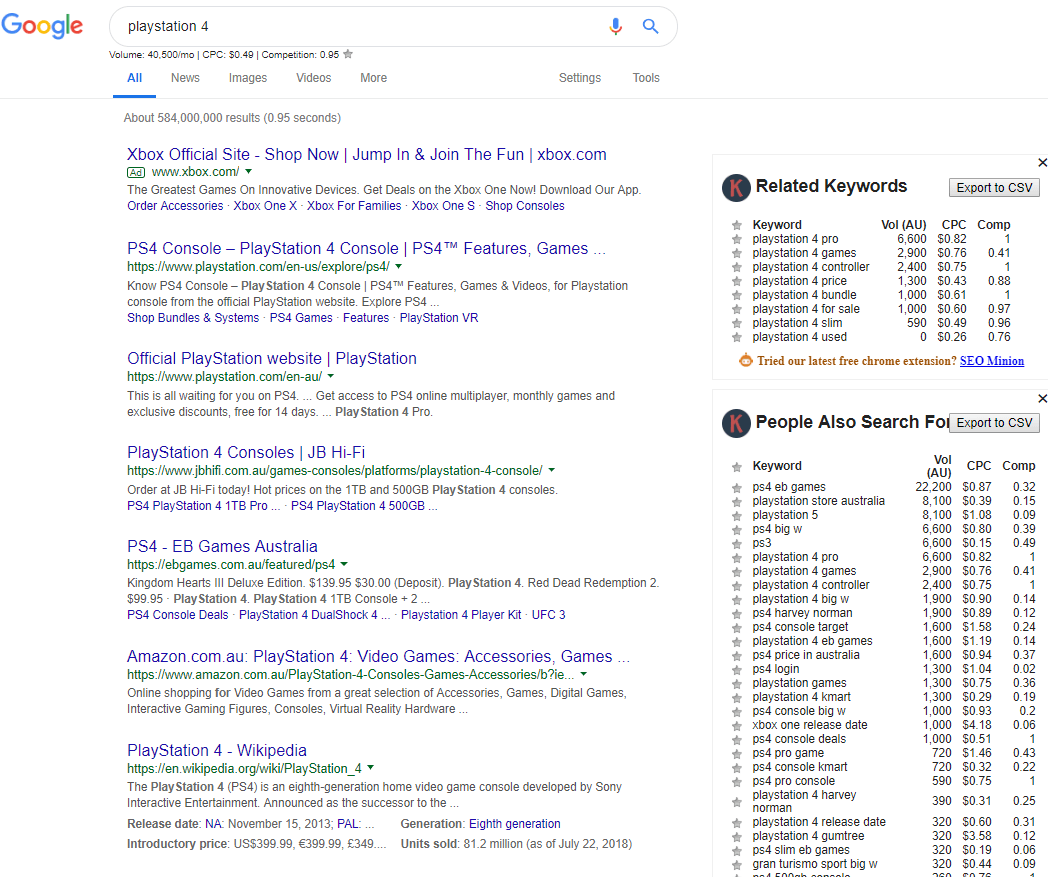Screen dimensions: 1048x877
Task: Star the 'gran turismo sport big w' keyword
Action: pyautogui.click(x=737, y=865)
